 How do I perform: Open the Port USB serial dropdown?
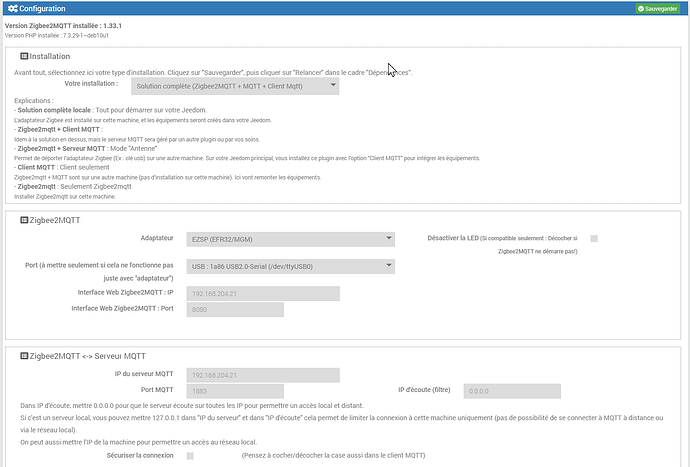coord(290,266)
